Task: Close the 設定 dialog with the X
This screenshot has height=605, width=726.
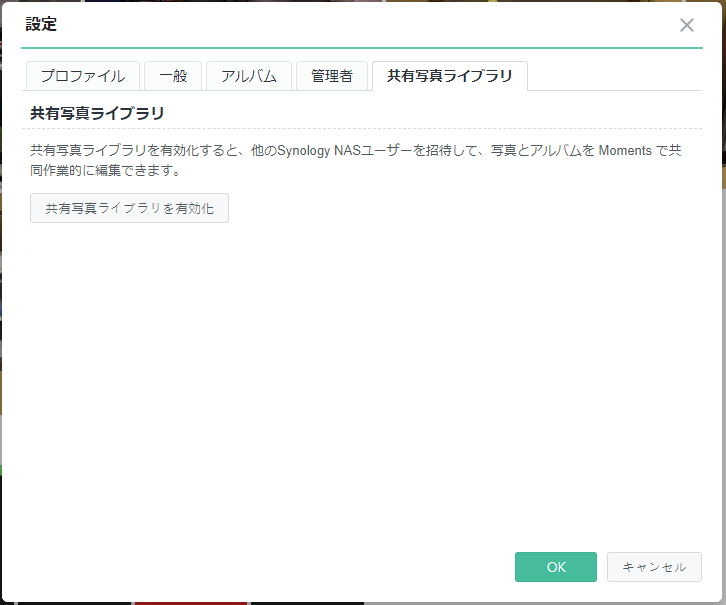Action: (687, 25)
